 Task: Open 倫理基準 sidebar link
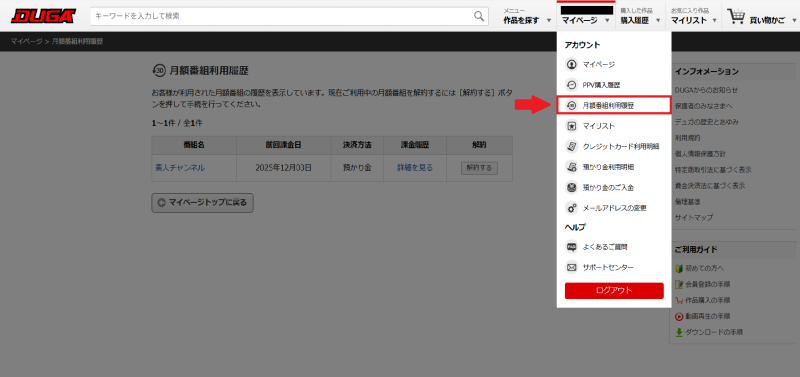pyautogui.click(x=687, y=202)
